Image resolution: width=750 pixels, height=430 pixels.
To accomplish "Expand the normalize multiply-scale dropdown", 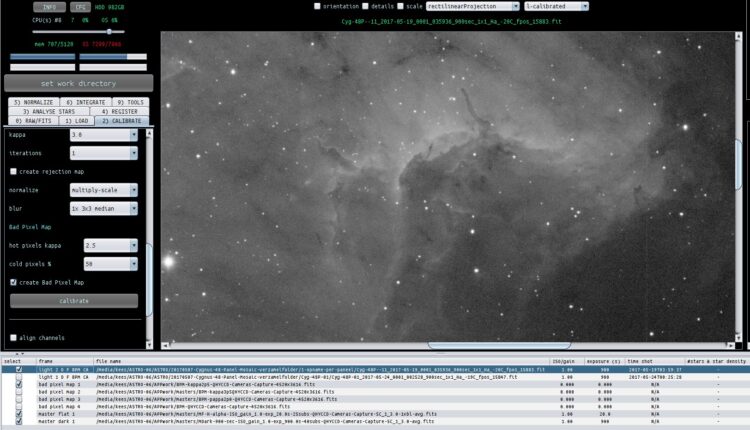I will 104,190.
